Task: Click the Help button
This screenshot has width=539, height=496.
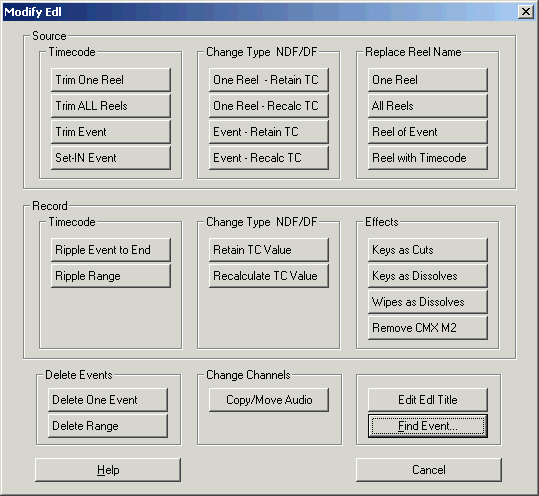Action: [x=108, y=470]
